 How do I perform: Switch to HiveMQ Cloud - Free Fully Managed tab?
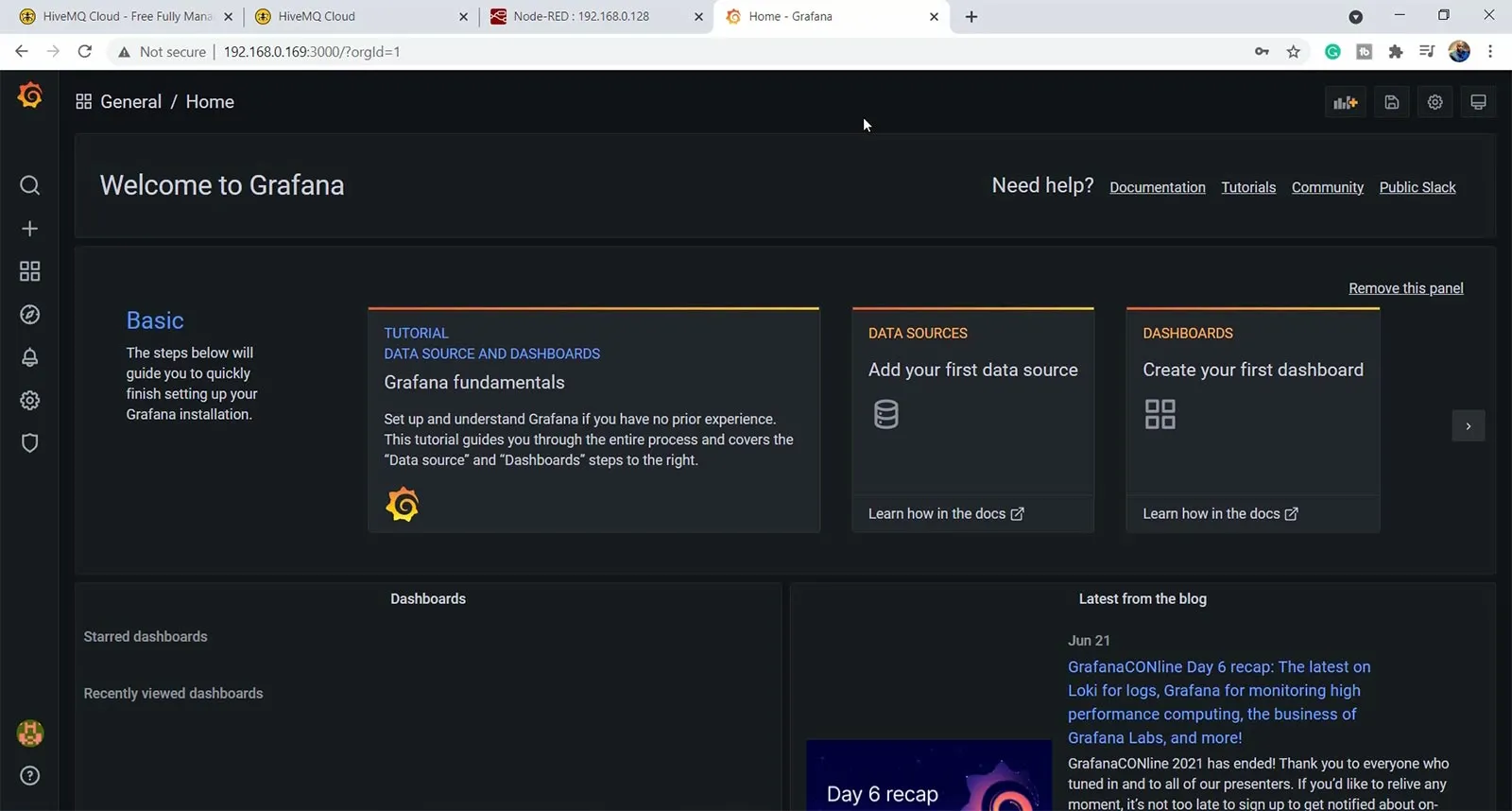point(127,17)
